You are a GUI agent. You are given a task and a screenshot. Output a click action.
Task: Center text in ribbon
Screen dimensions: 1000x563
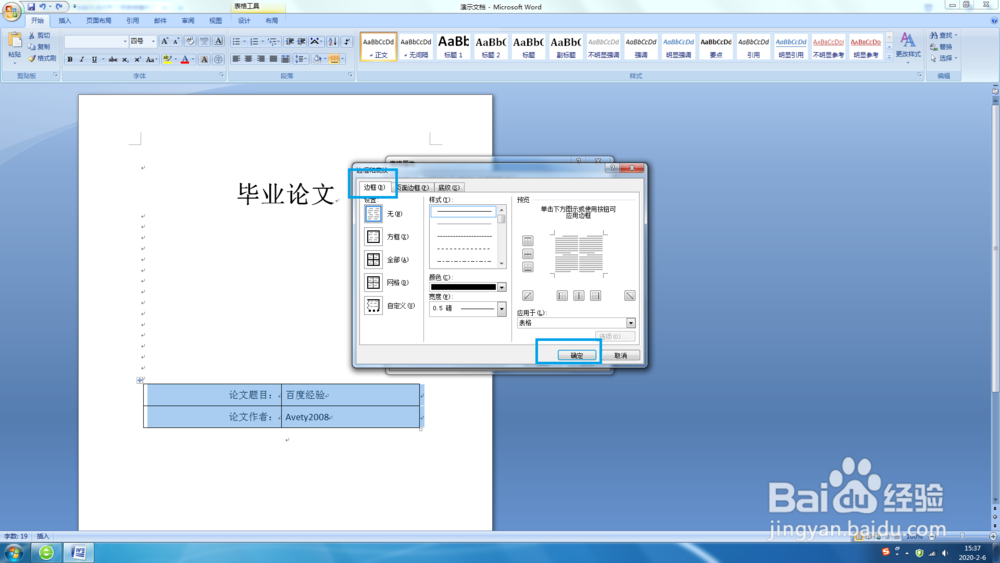pyautogui.click(x=248, y=59)
